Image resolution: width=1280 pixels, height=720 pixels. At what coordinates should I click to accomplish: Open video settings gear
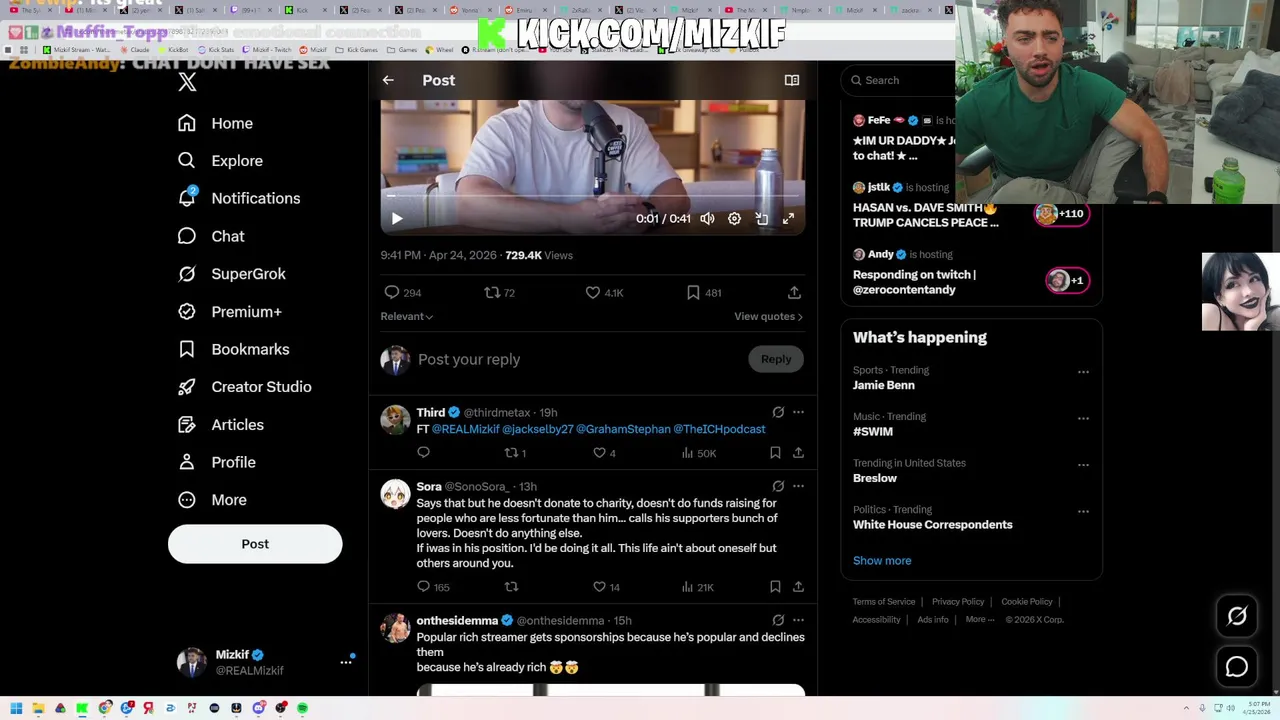(x=734, y=218)
